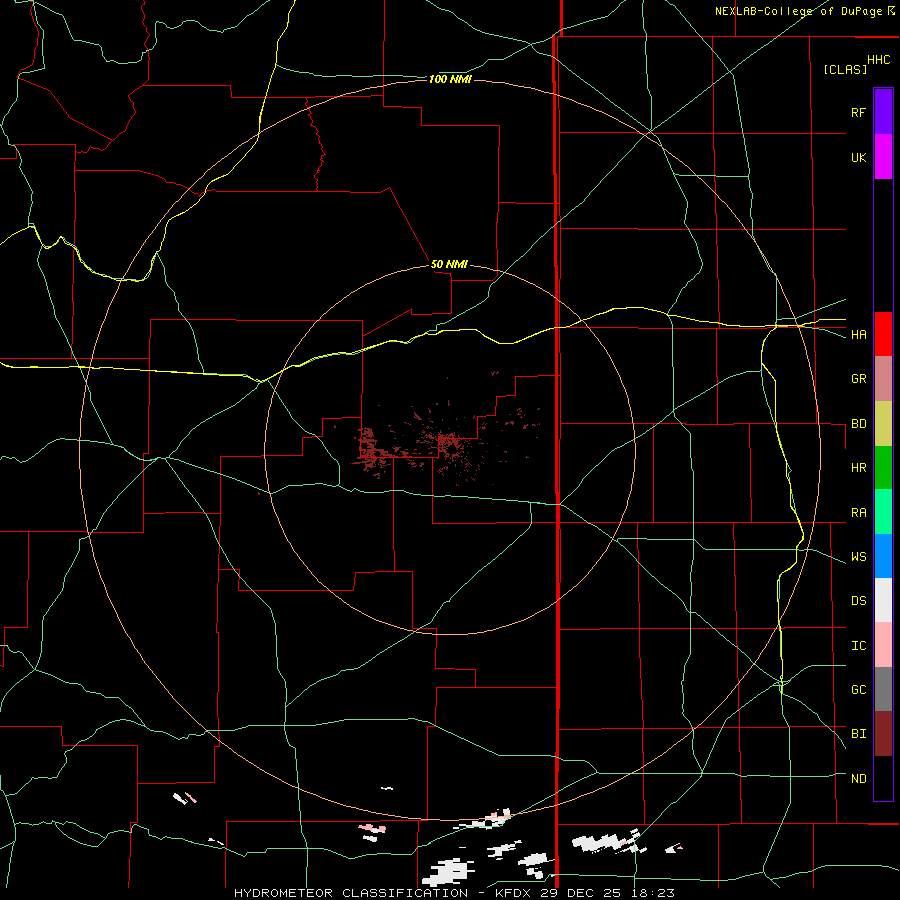The width and height of the screenshot is (900, 900).
Task: Click the RA mint green legend swatch
Action: [883, 512]
